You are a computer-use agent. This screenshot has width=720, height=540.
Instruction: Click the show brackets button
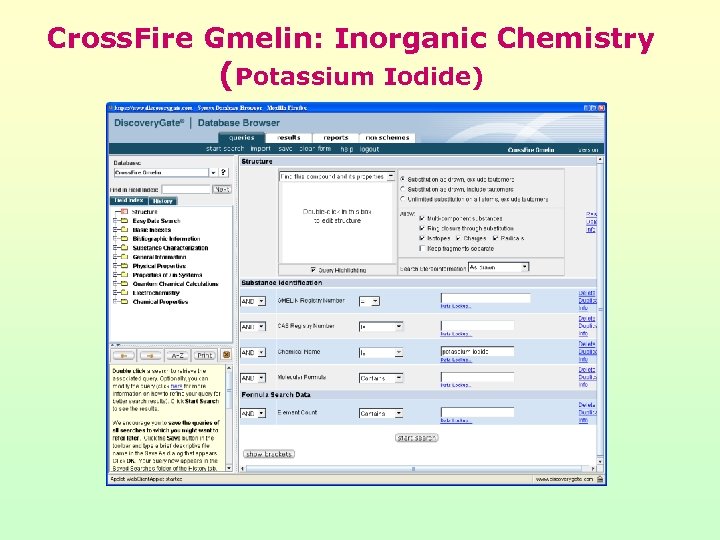[269, 454]
